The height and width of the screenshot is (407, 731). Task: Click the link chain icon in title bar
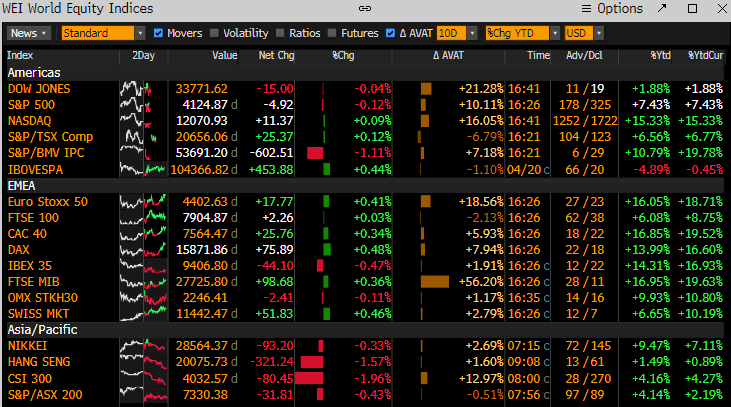tap(365, 8)
